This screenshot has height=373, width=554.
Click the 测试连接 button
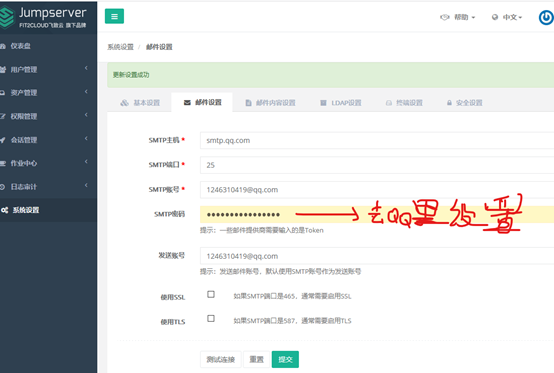[x=221, y=360]
